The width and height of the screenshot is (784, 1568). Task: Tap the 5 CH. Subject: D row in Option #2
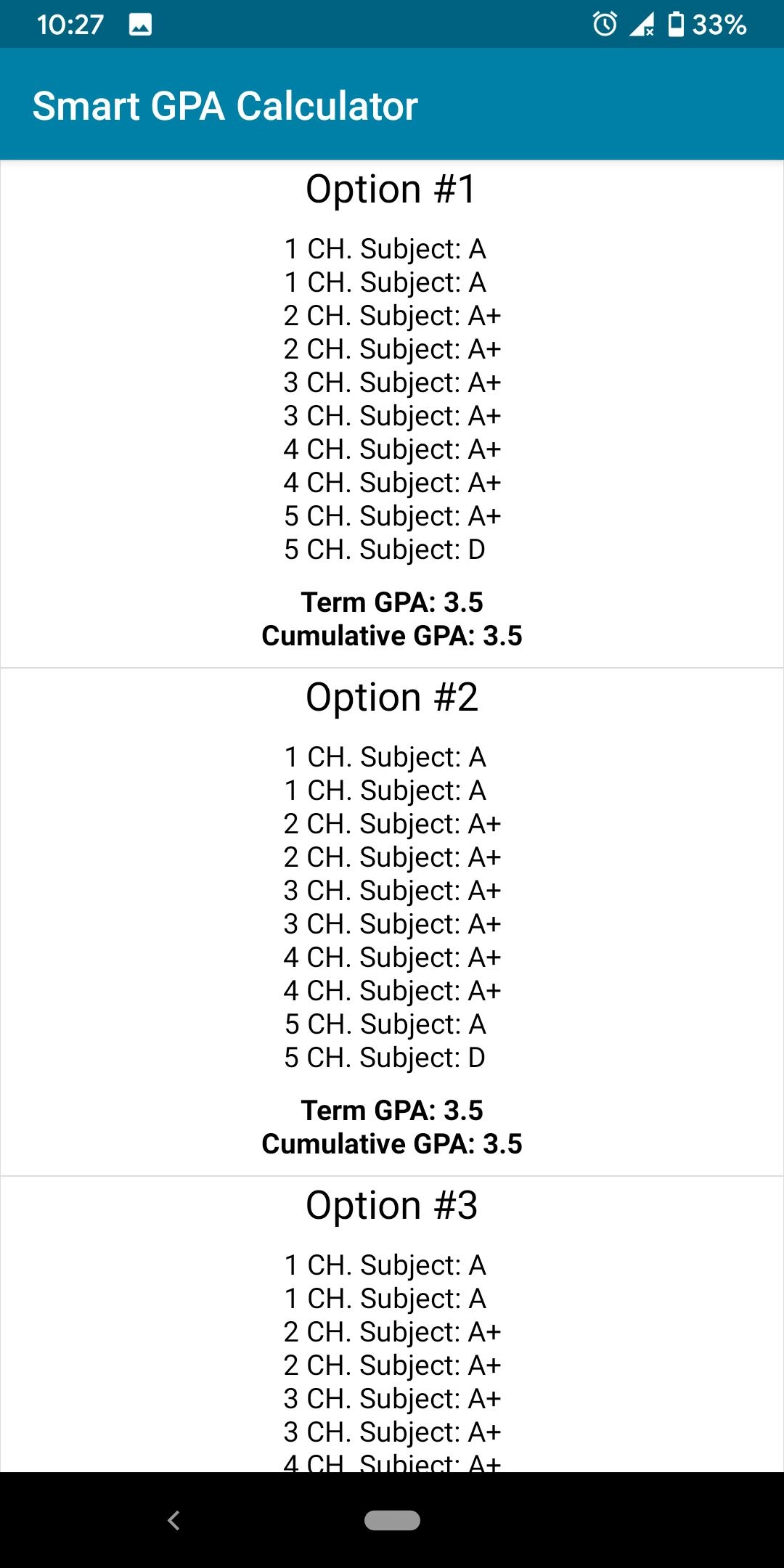[385, 1058]
